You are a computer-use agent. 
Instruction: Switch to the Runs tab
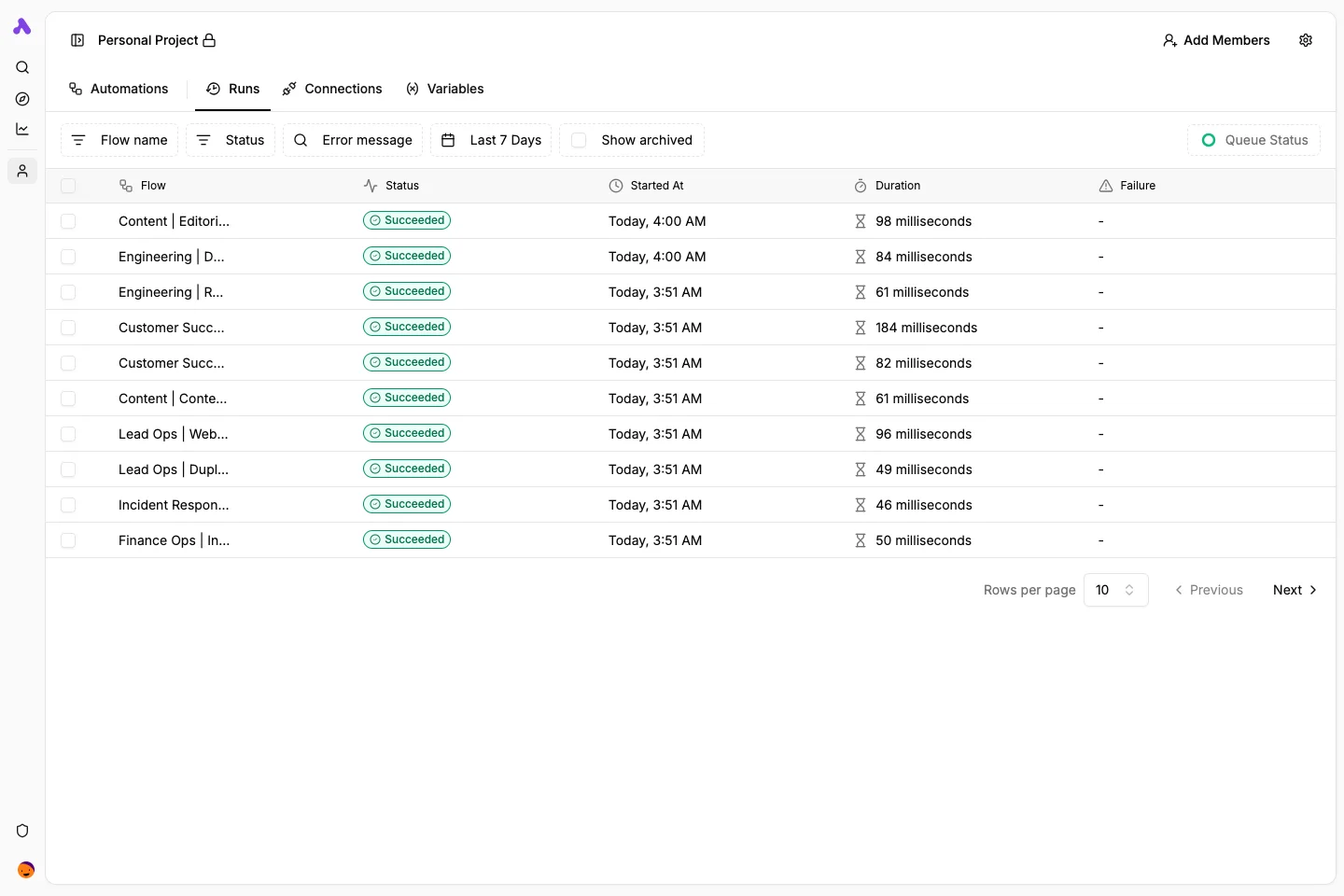click(x=233, y=89)
